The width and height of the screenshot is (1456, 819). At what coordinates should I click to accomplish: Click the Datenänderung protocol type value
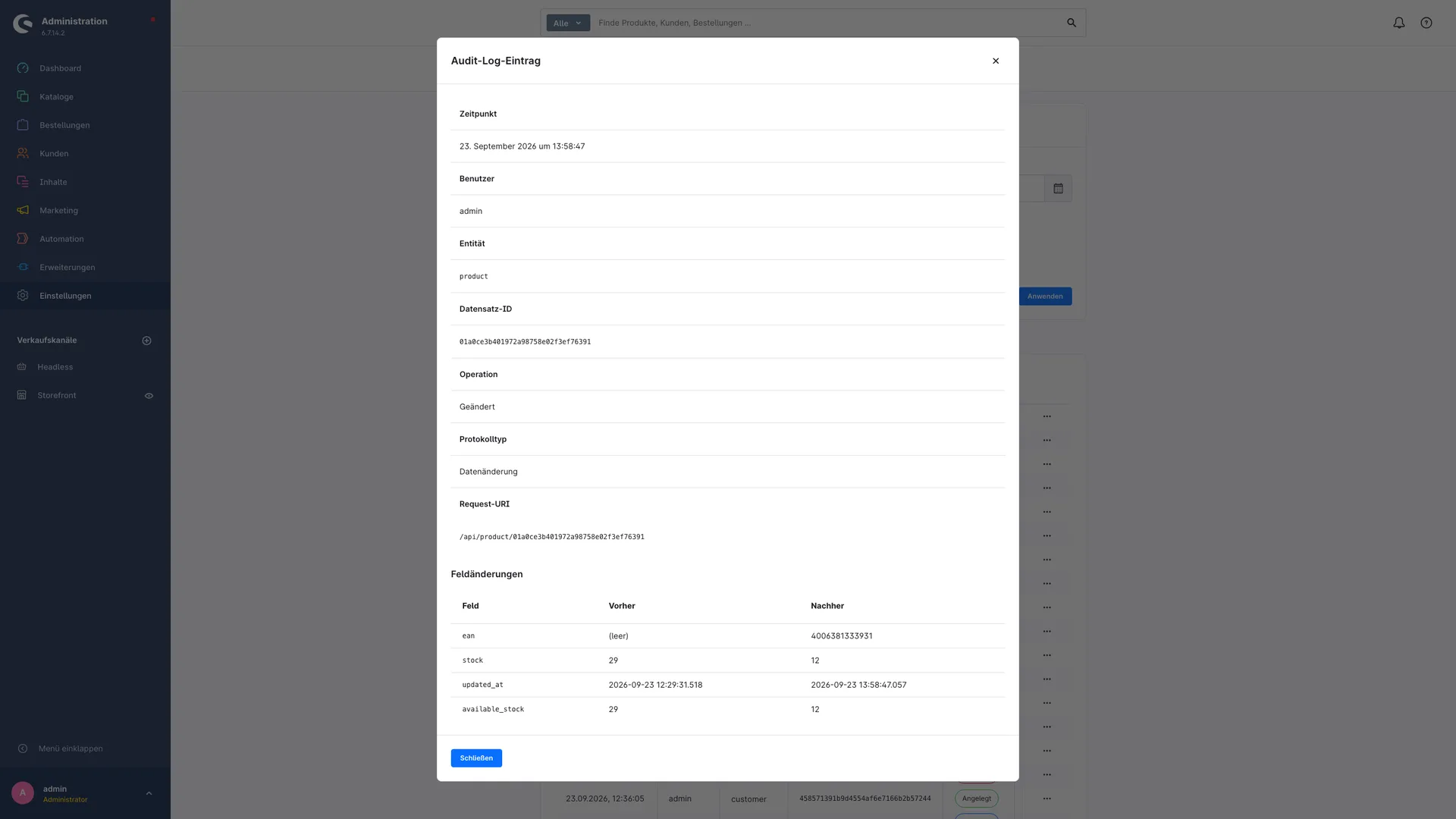[x=488, y=472]
